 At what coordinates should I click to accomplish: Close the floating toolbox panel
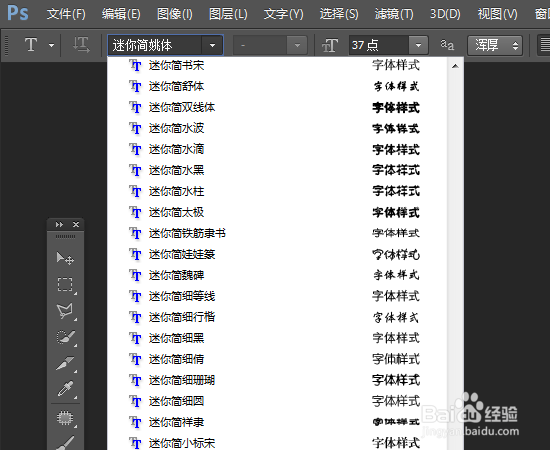click(x=76, y=224)
